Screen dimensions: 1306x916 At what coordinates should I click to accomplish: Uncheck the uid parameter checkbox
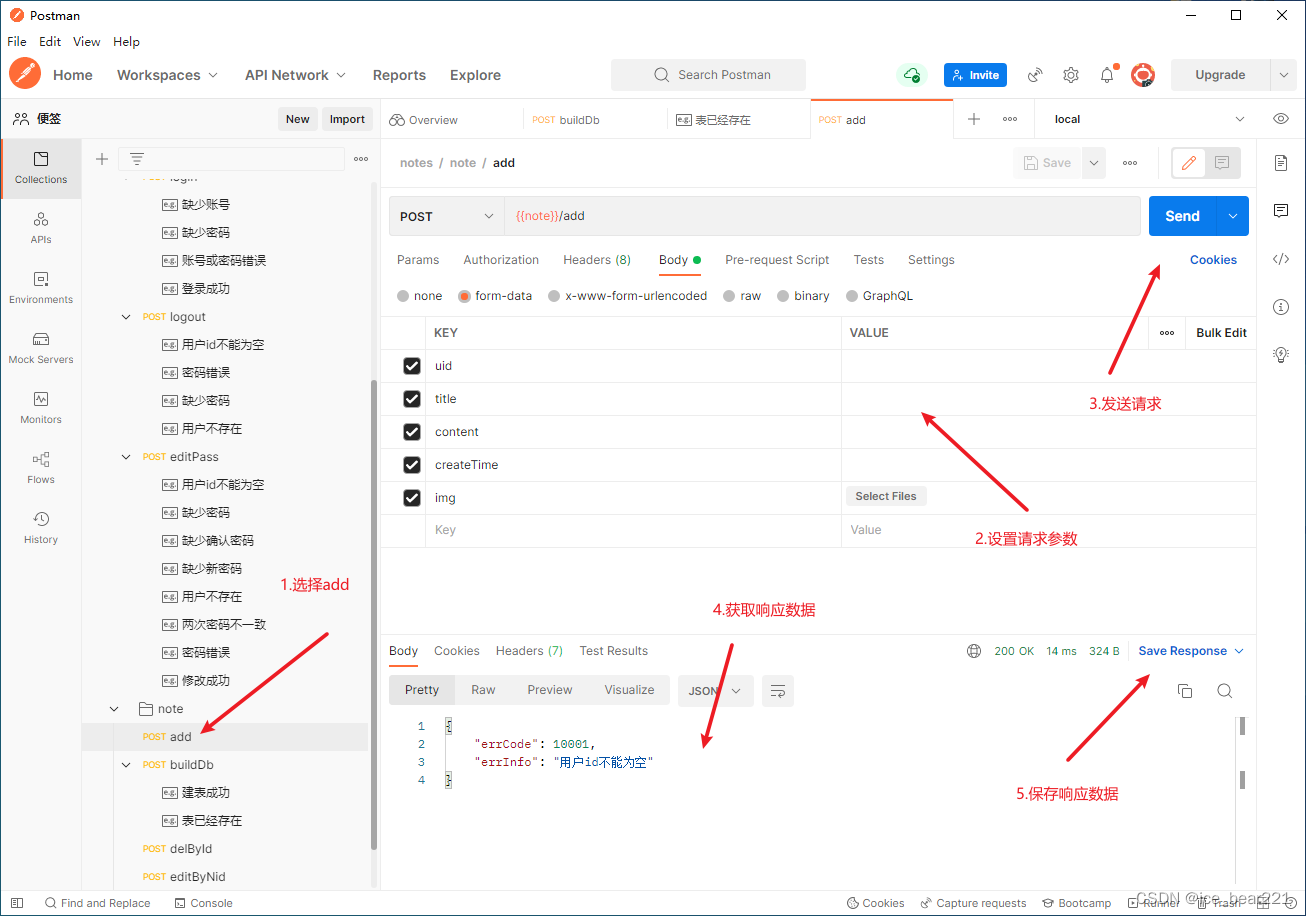tap(412, 366)
